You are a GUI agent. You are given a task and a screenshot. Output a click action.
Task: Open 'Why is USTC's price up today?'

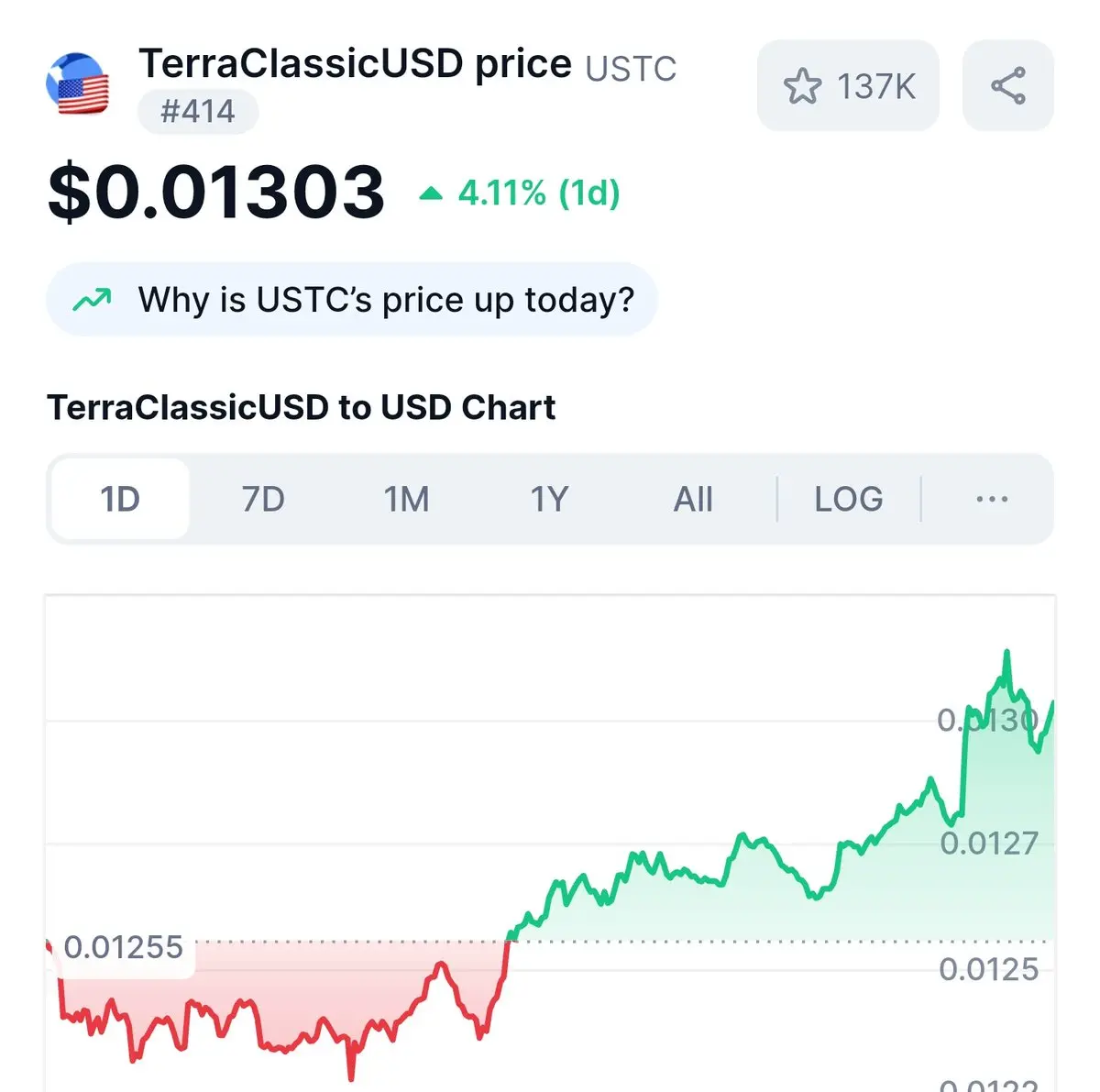pyautogui.click(x=352, y=300)
